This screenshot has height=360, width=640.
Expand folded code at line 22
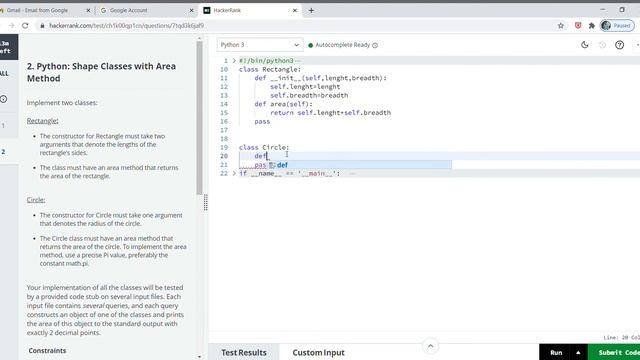click(x=234, y=173)
